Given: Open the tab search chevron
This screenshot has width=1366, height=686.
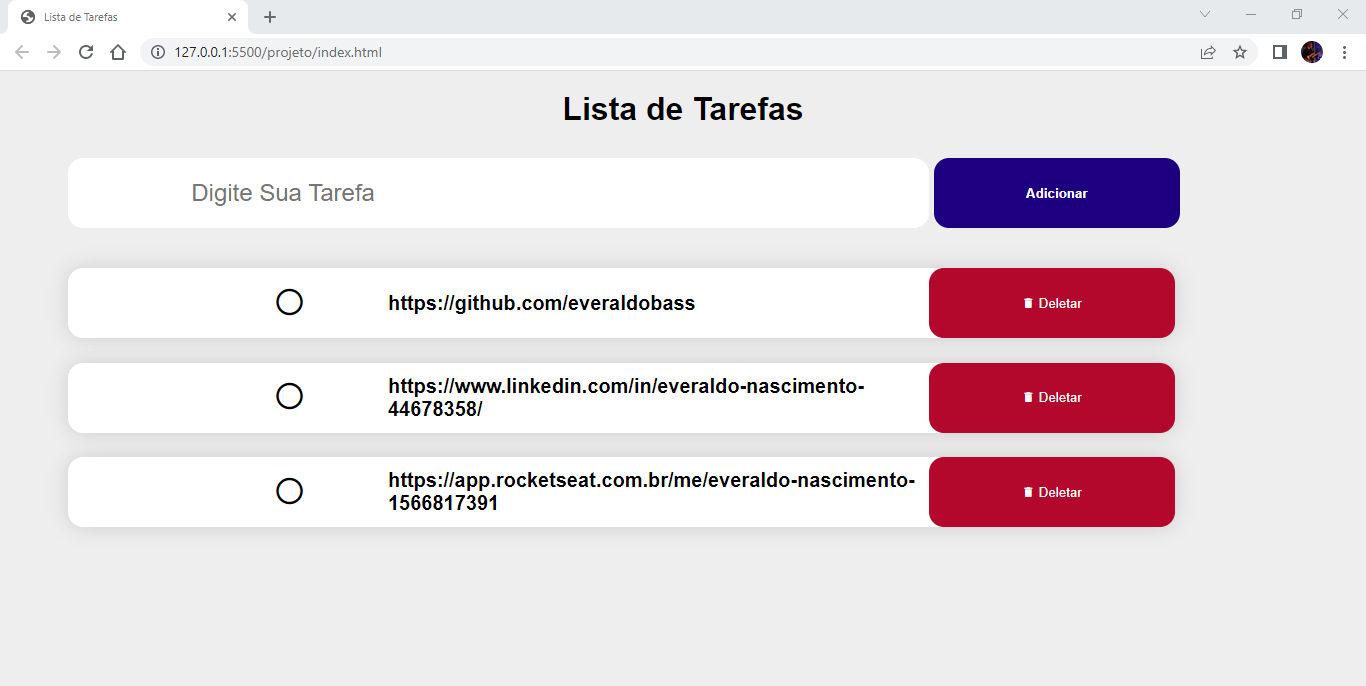Looking at the screenshot, I should pyautogui.click(x=1205, y=14).
